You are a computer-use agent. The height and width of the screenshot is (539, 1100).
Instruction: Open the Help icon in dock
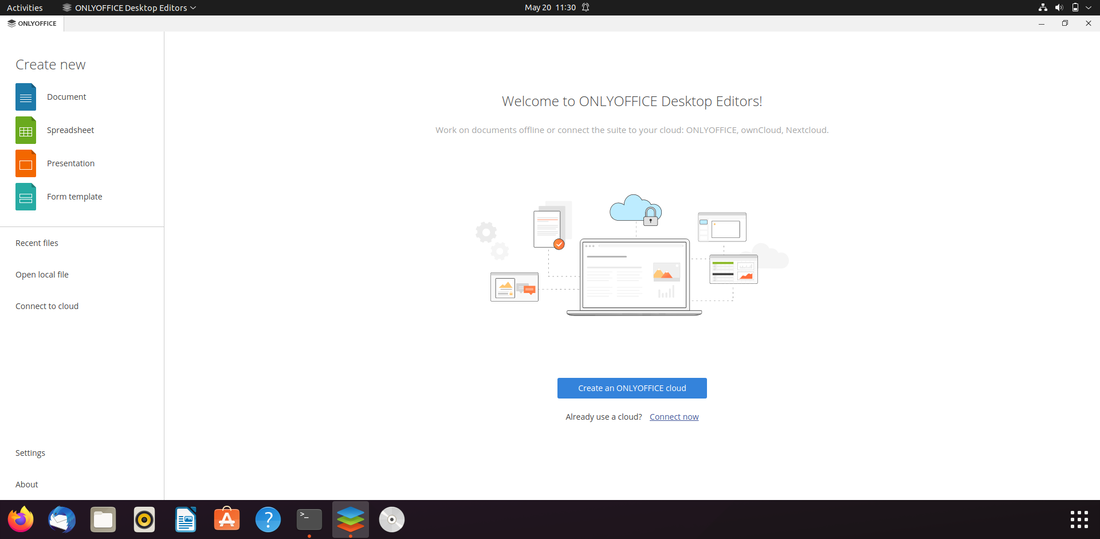268,519
